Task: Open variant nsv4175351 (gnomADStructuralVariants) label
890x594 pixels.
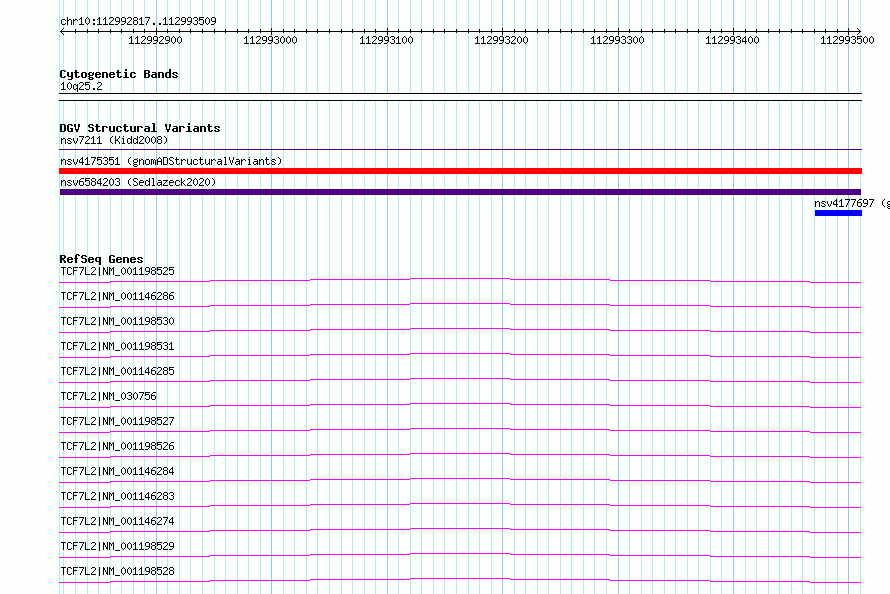Action: pyautogui.click(x=171, y=161)
